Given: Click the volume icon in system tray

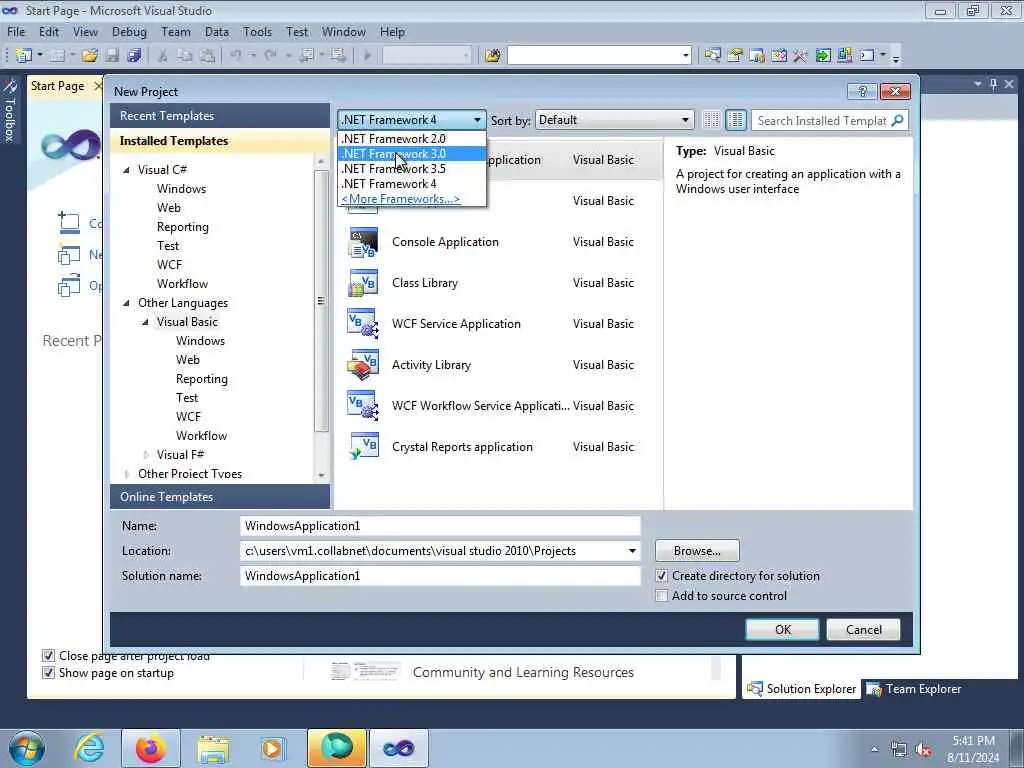Looking at the screenshot, I should (x=923, y=750).
